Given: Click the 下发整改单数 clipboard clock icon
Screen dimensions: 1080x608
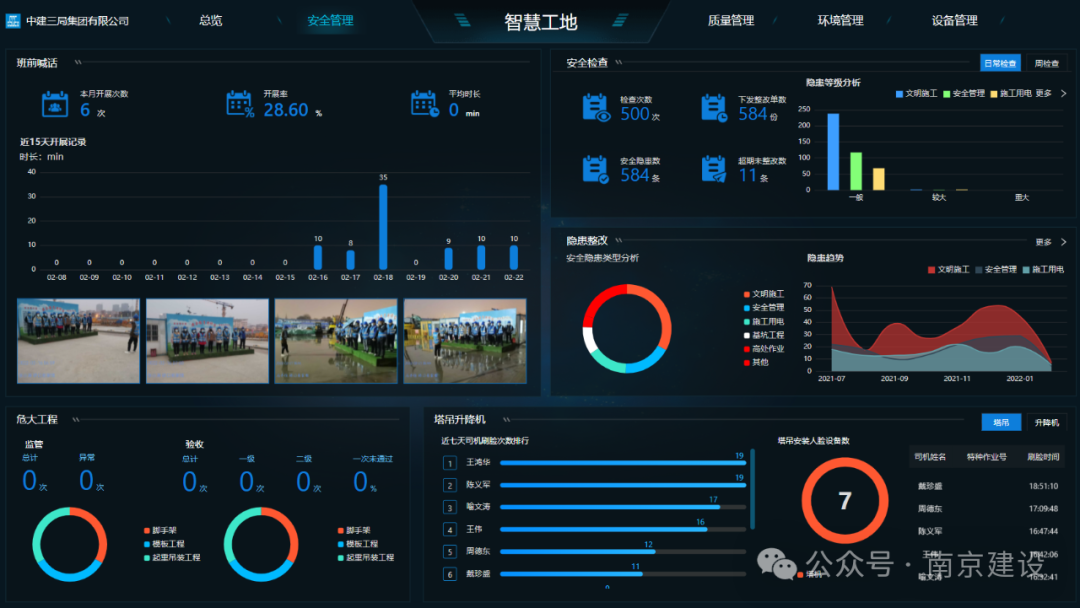Looking at the screenshot, I should 714,108.
